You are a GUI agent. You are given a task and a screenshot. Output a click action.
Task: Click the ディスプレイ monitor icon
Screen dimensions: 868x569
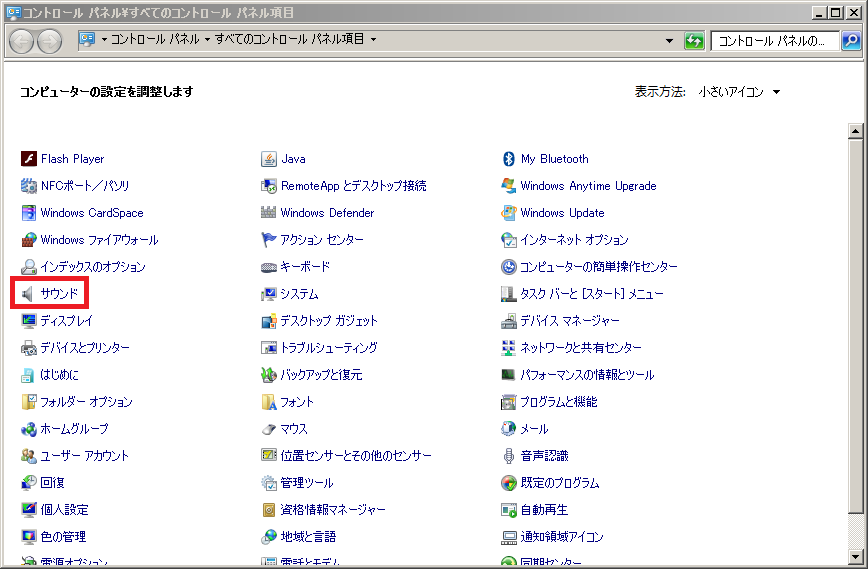[29, 321]
